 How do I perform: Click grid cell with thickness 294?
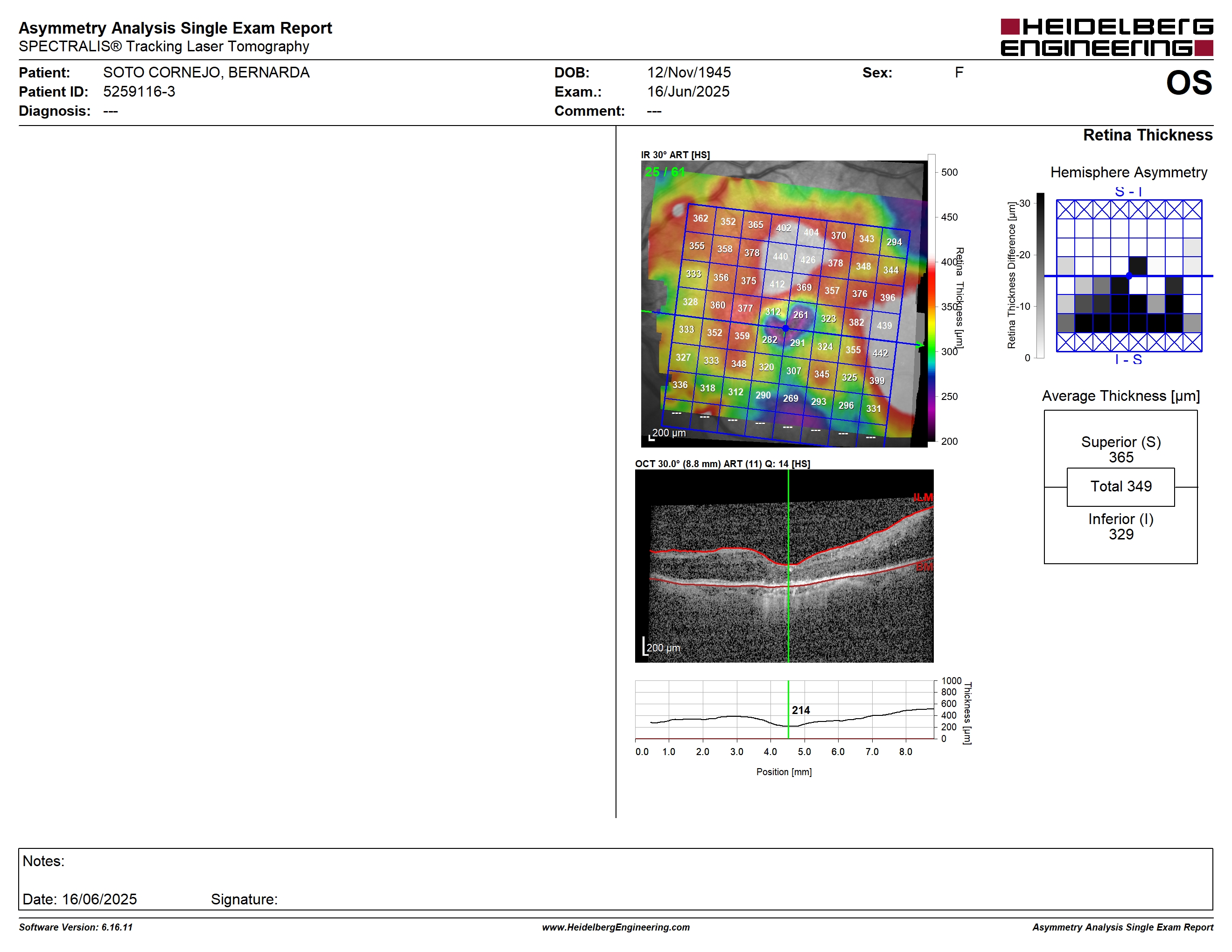point(894,242)
